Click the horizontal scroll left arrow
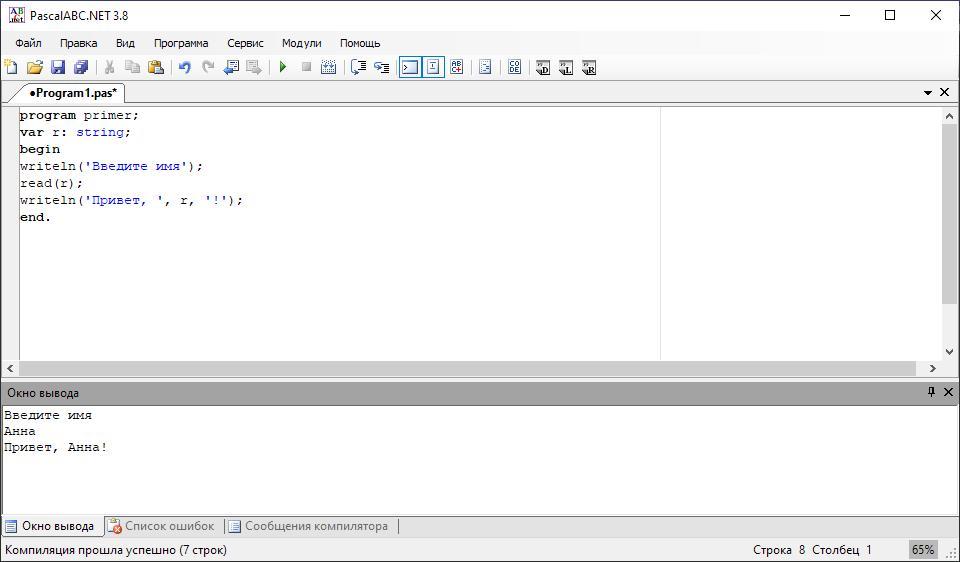Screen dimensions: 960x562 (10, 369)
